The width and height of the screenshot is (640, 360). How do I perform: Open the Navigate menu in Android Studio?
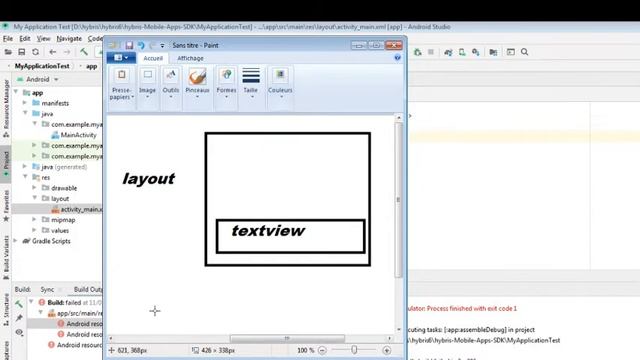pos(69,39)
